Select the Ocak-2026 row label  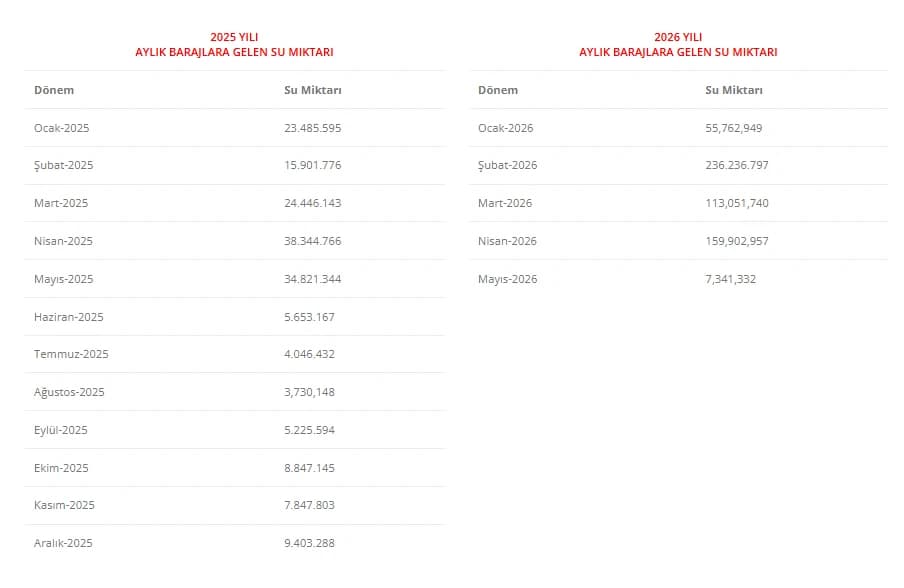(x=506, y=128)
